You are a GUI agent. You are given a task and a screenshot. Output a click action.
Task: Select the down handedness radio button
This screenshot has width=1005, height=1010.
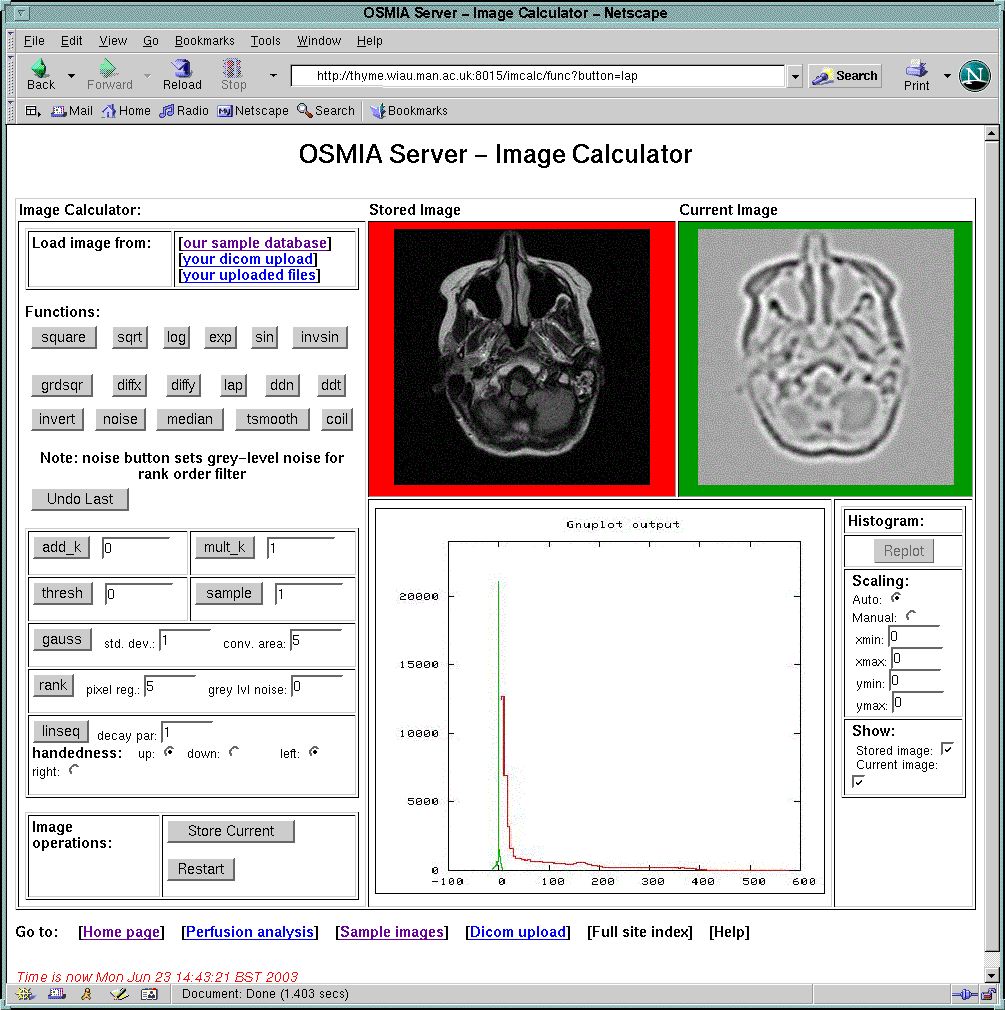click(x=234, y=752)
